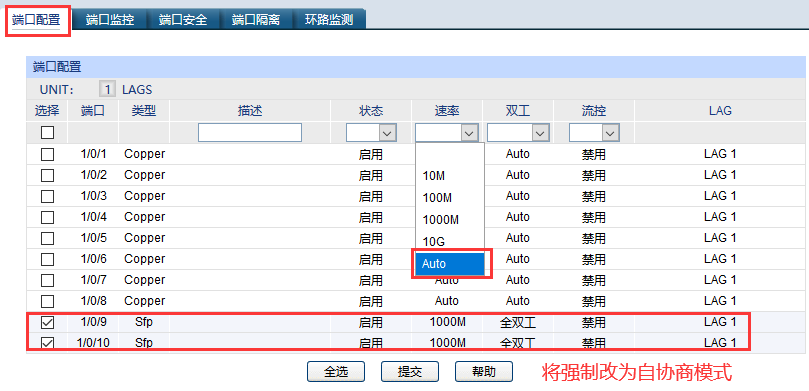The width and height of the screenshot is (809, 391).
Task: Click 禁用 flow control of port 1/0/6
Action: (594, 259)
